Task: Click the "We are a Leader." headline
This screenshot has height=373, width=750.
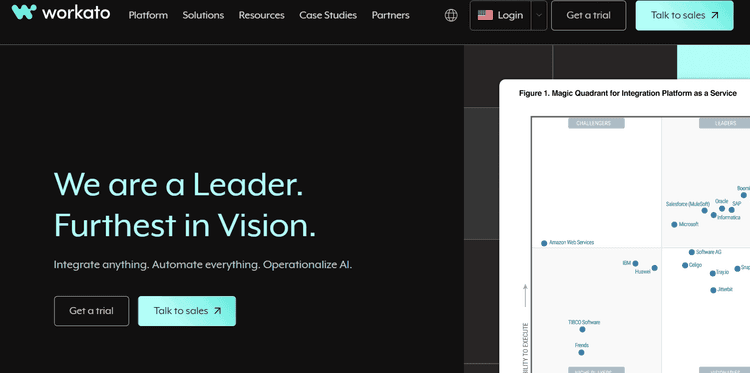Action: (x=178, y=185)
